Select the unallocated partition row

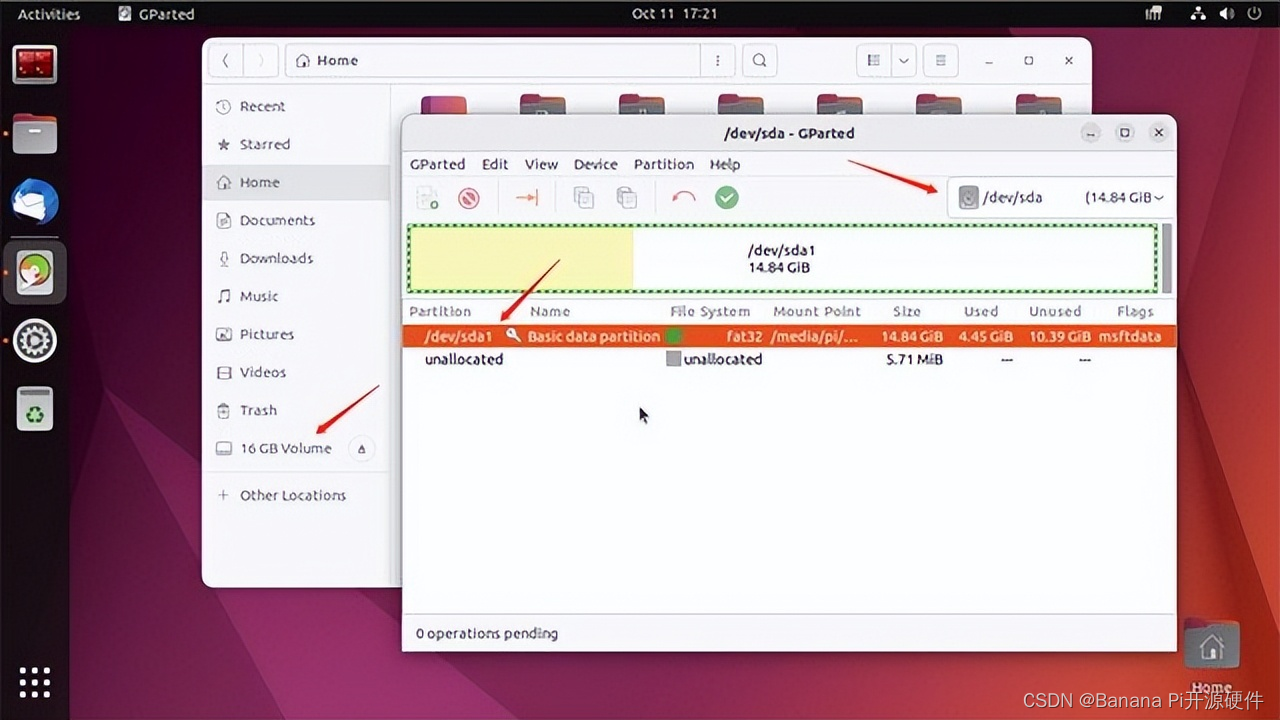[x=789, y=359]
